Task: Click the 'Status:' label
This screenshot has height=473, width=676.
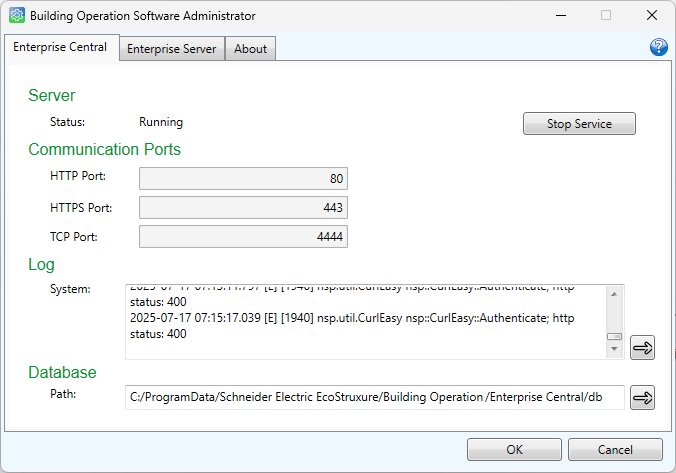Action: coord(67,122)
